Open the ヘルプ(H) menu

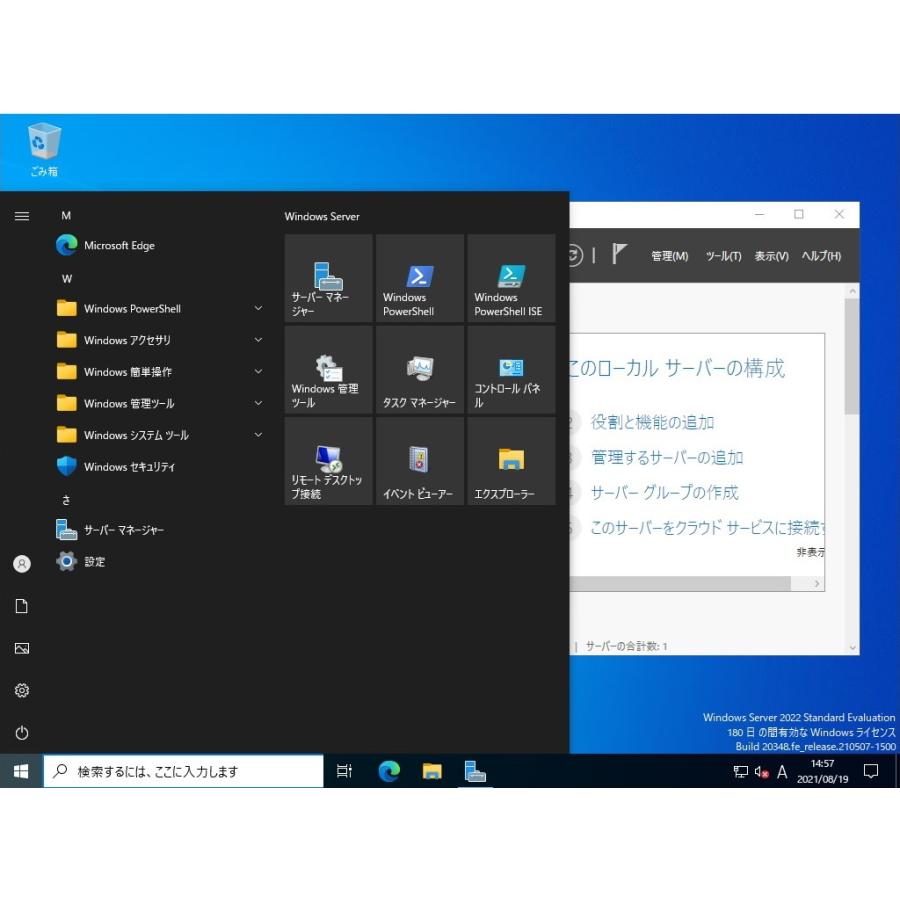pyautogui.click(x=821, y=256)
